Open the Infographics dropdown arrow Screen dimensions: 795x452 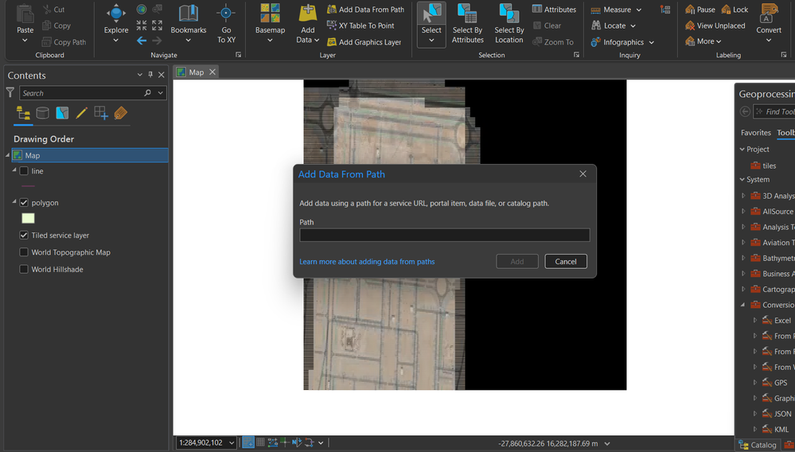pos(652,43)
